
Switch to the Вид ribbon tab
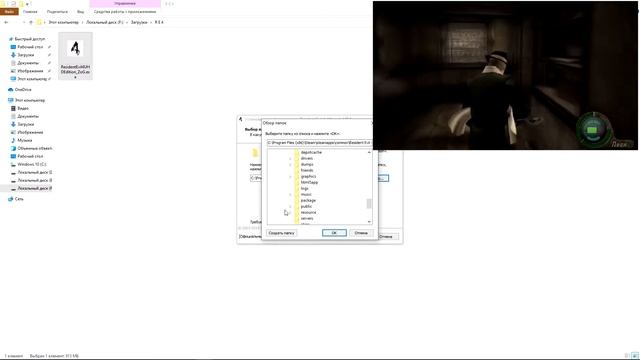80,12
